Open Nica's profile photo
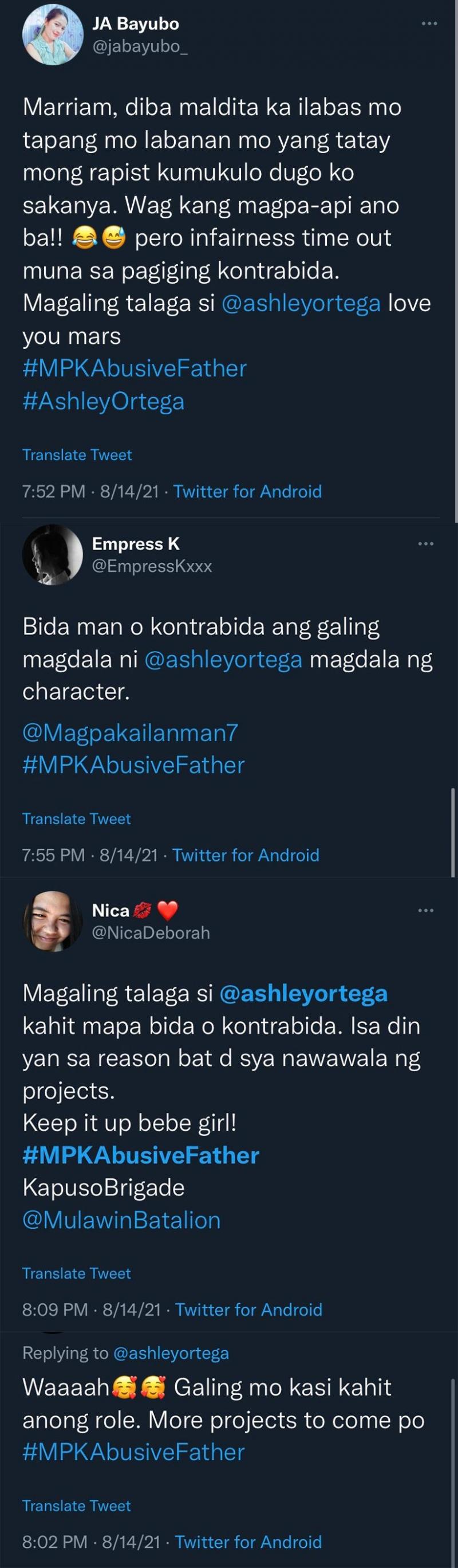The image size is (458, 1568). click(x=52, y=921)
